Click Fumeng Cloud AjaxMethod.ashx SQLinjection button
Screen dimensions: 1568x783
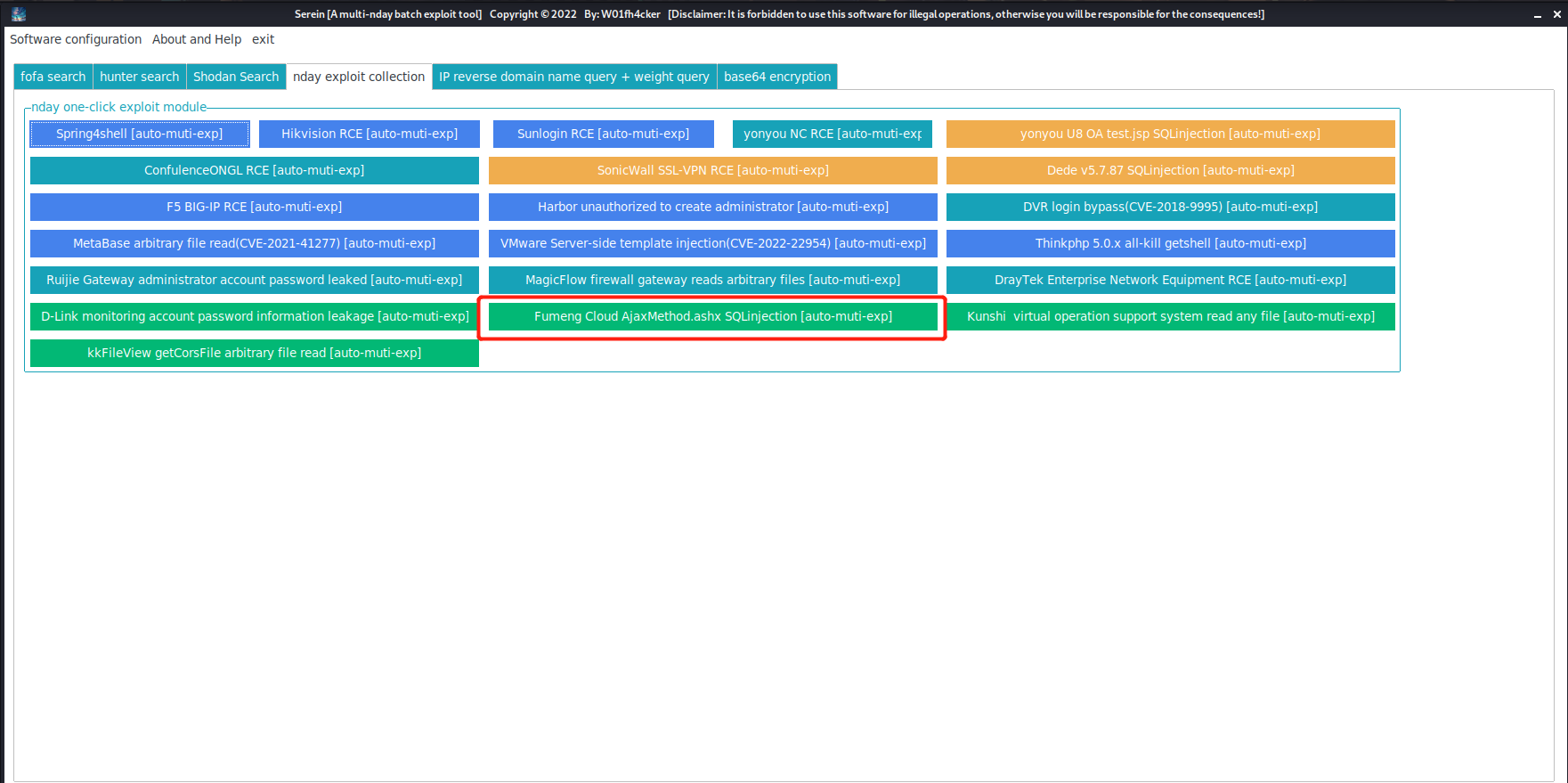712,316
